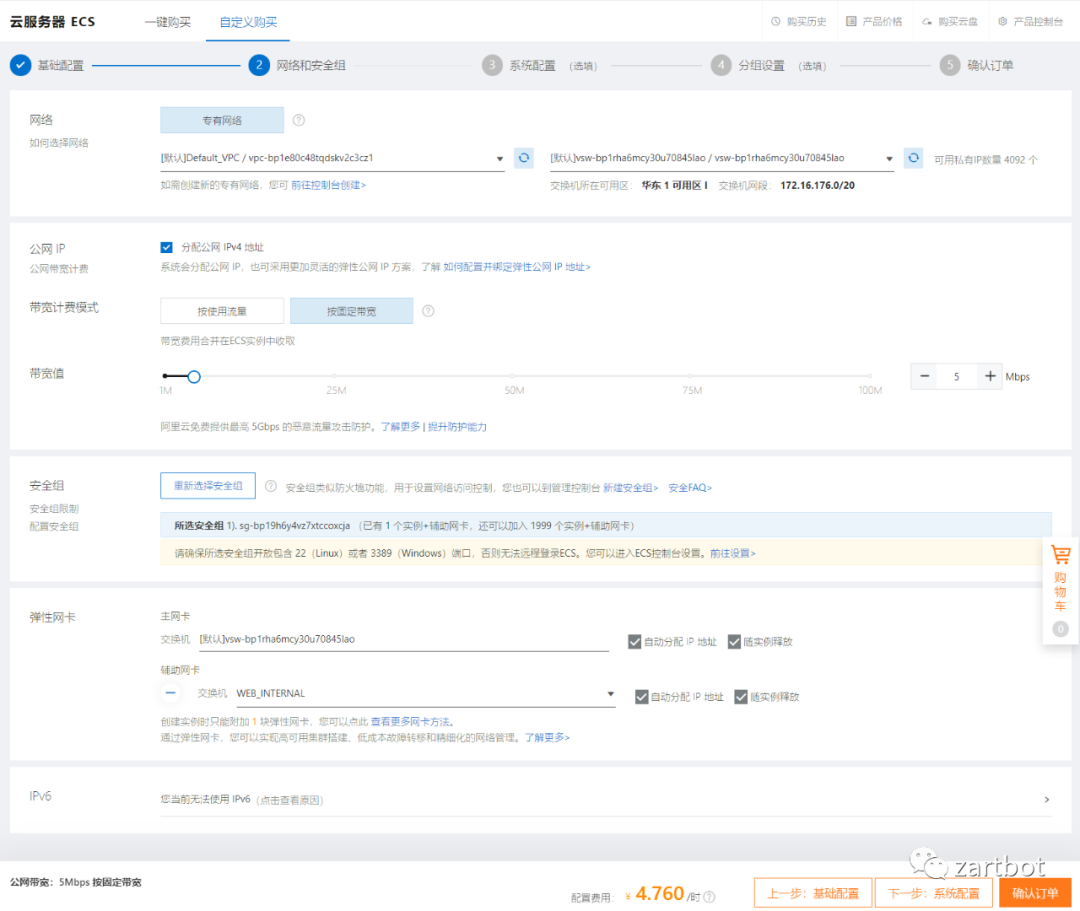Open 前往设置 link in warning
Image resolution: width=1080 pixels, height=911 pixels.
click(x=733, y=553)
